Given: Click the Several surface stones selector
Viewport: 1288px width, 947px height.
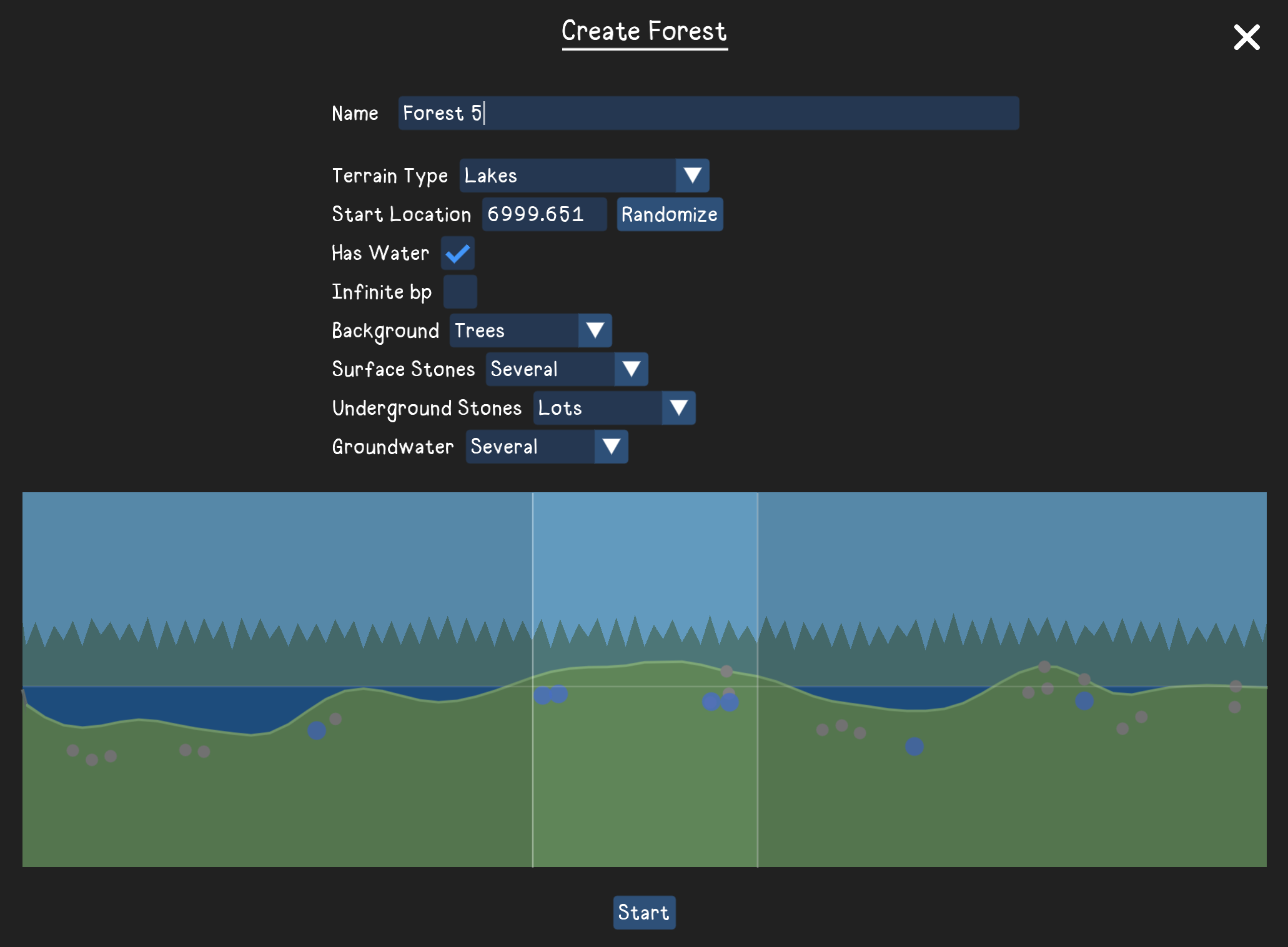Looking at the screenshot, I should click(550, 369).
